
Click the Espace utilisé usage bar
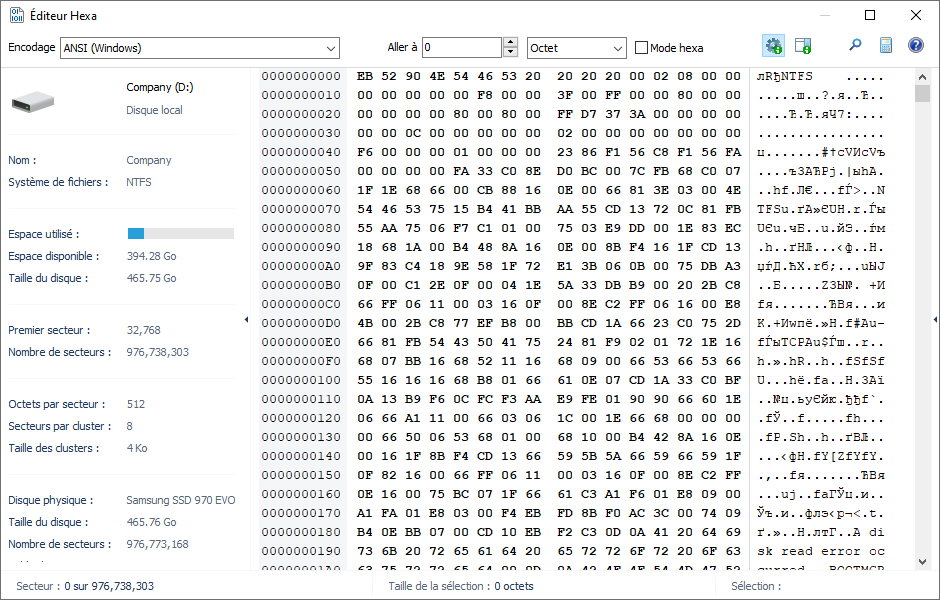180,233
